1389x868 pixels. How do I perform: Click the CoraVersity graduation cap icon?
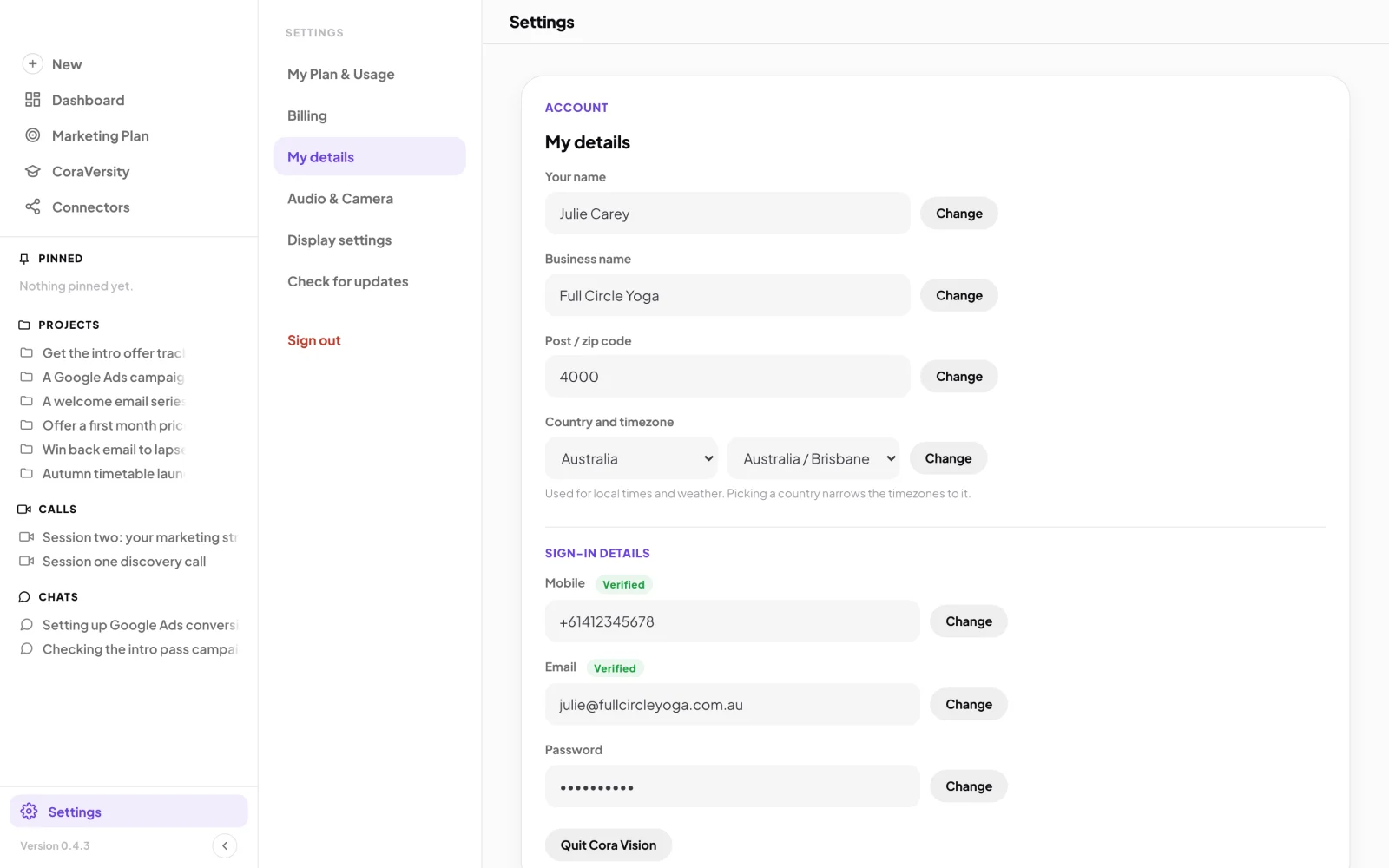(x=33, y=171)
